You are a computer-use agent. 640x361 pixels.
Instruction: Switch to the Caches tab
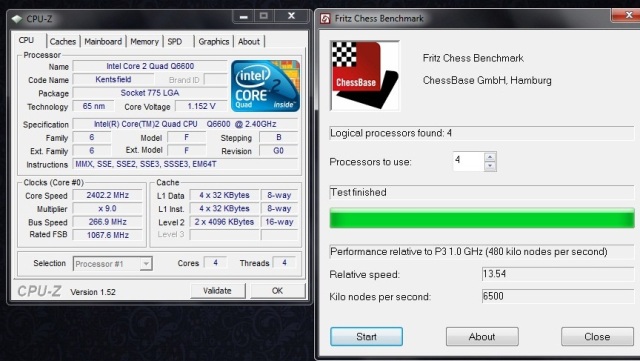(x=63, y=42)
